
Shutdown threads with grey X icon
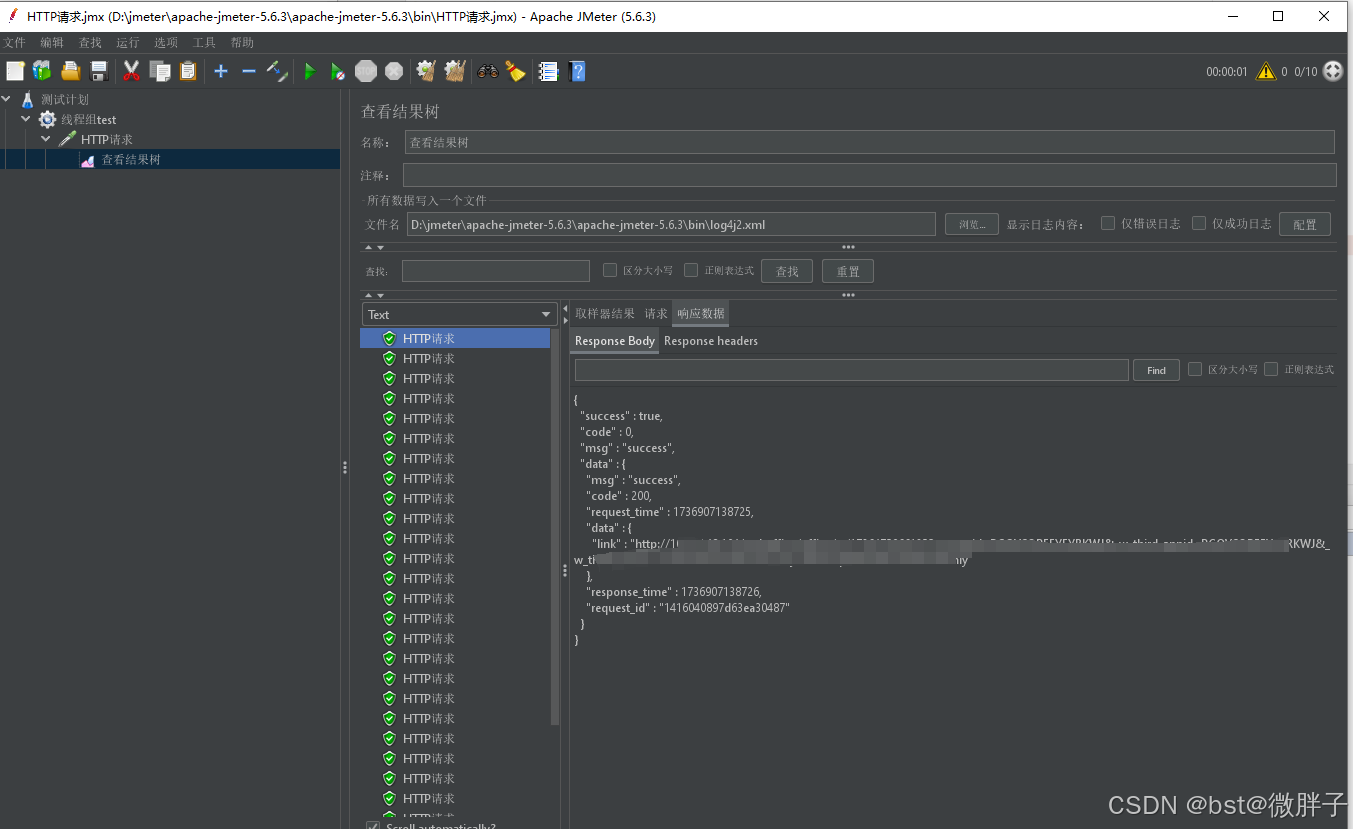(x=394, y=71)
